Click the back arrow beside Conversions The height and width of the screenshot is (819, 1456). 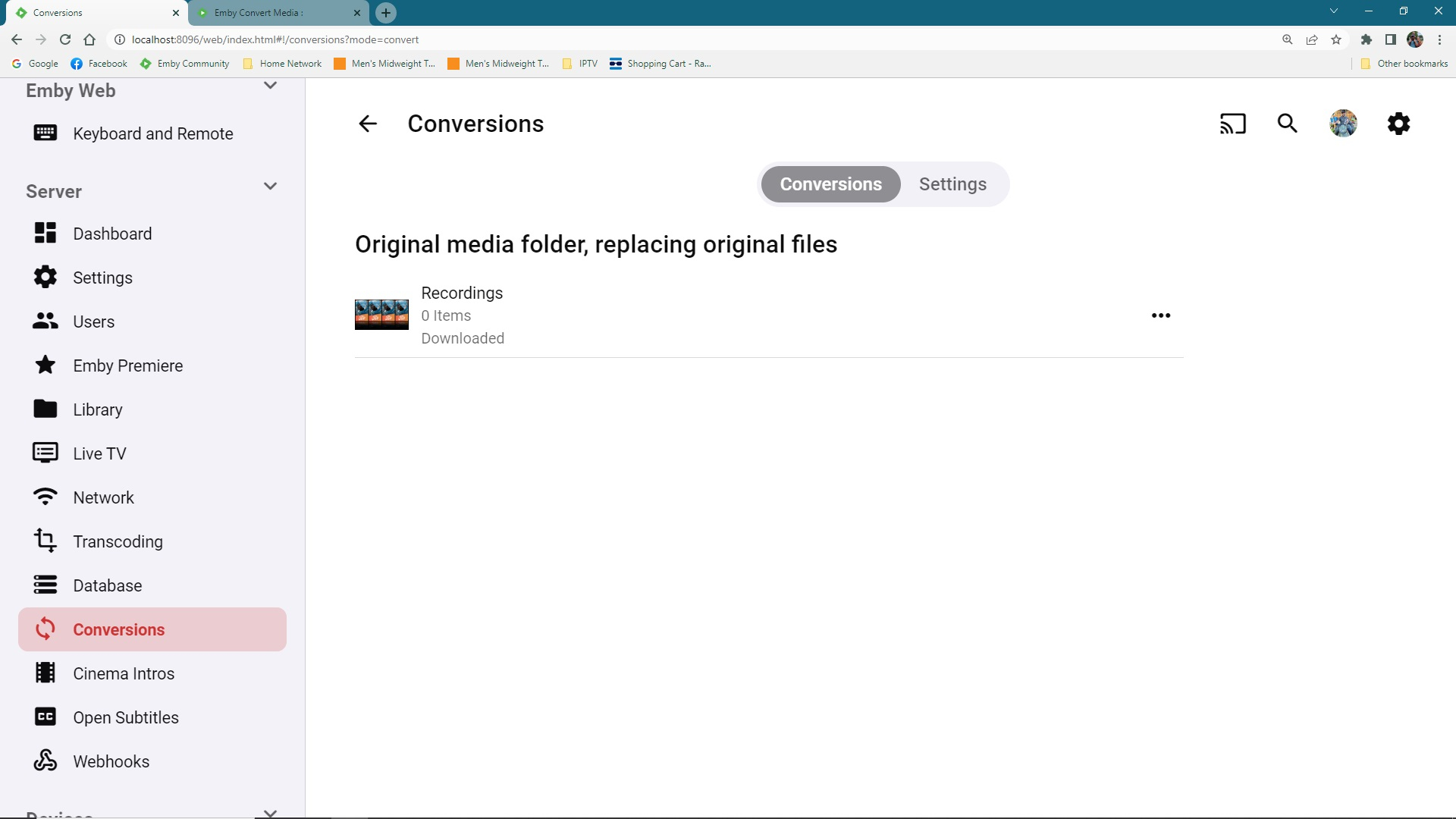pyautogui.click(x=367, y=124)
